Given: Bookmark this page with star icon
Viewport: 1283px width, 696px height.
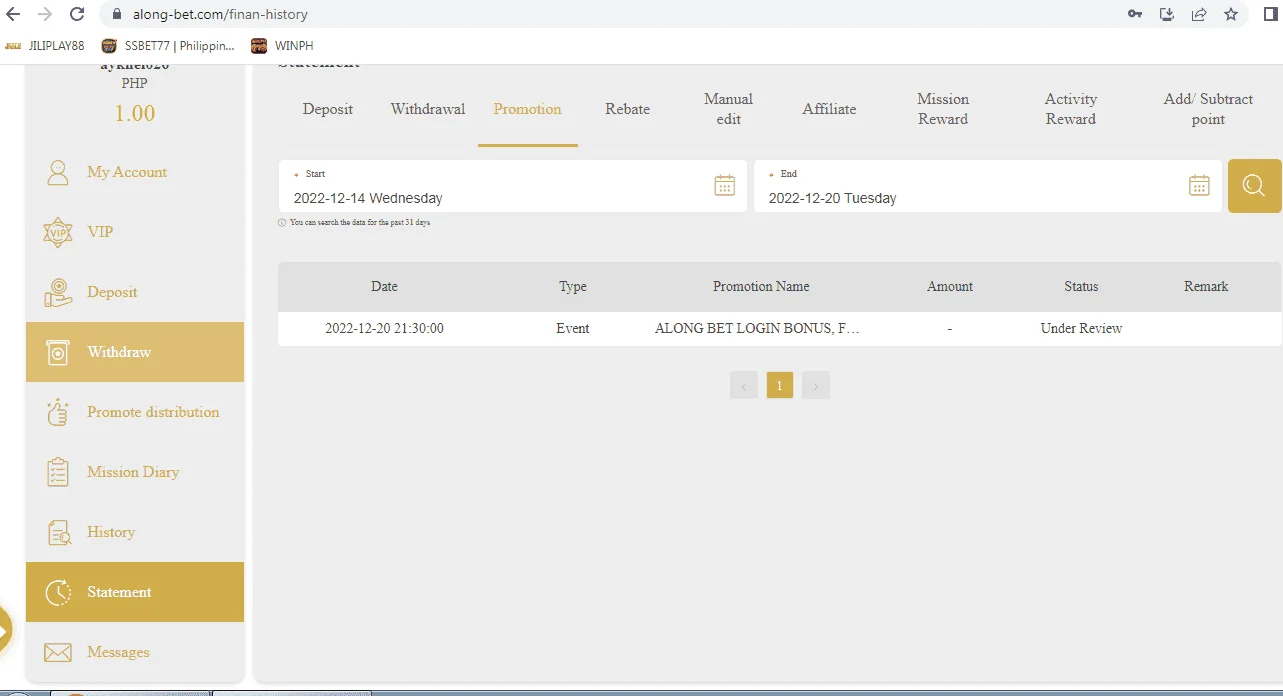Looking at the screenshot, I should click(1231, 14).
